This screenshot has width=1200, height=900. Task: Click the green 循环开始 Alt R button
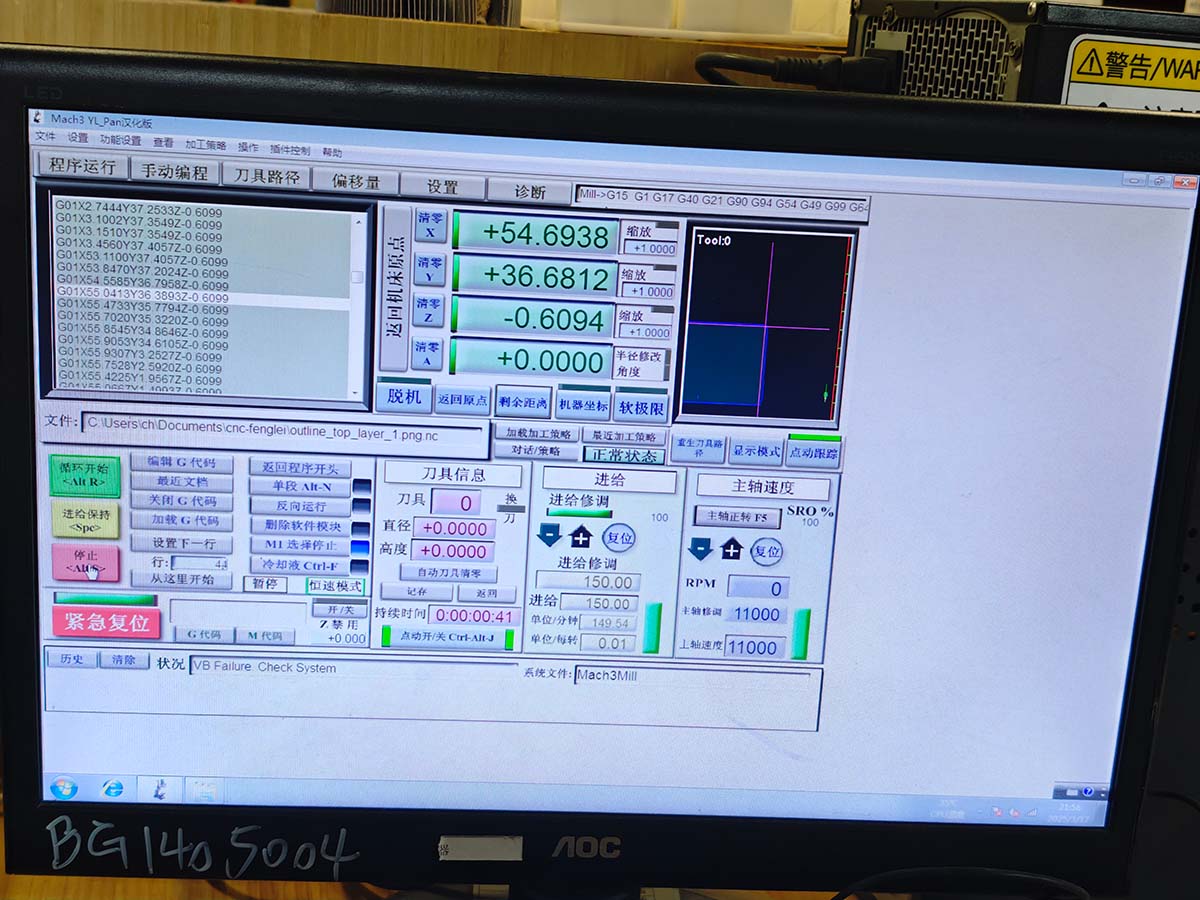click(x=85, y=476)
